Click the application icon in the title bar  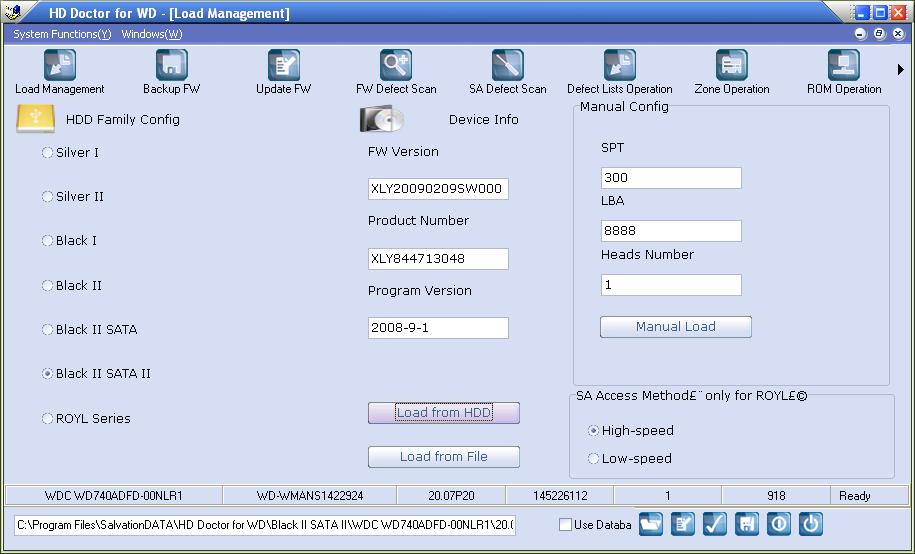[13, 12]
